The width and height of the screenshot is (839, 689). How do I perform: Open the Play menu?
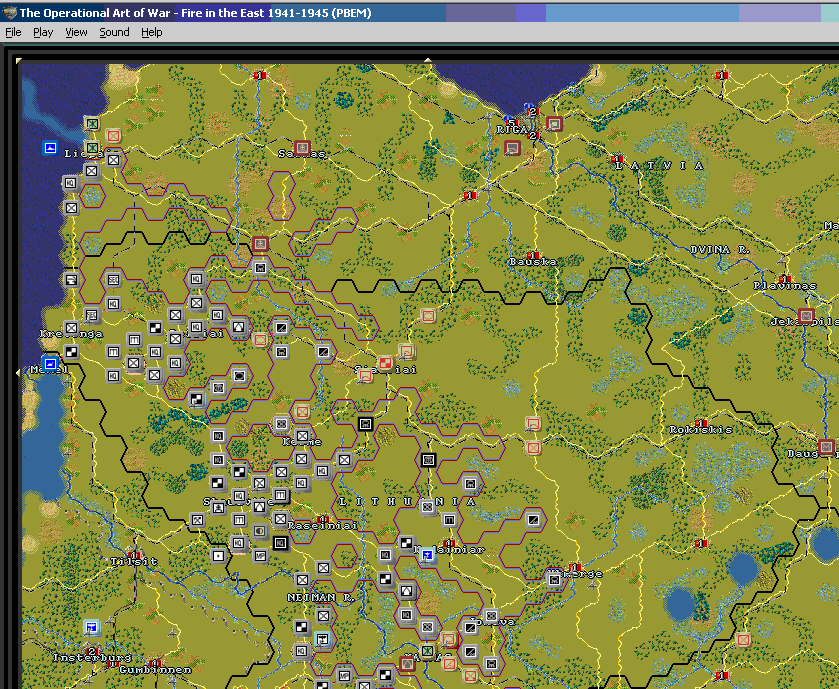tap(43, 33)
